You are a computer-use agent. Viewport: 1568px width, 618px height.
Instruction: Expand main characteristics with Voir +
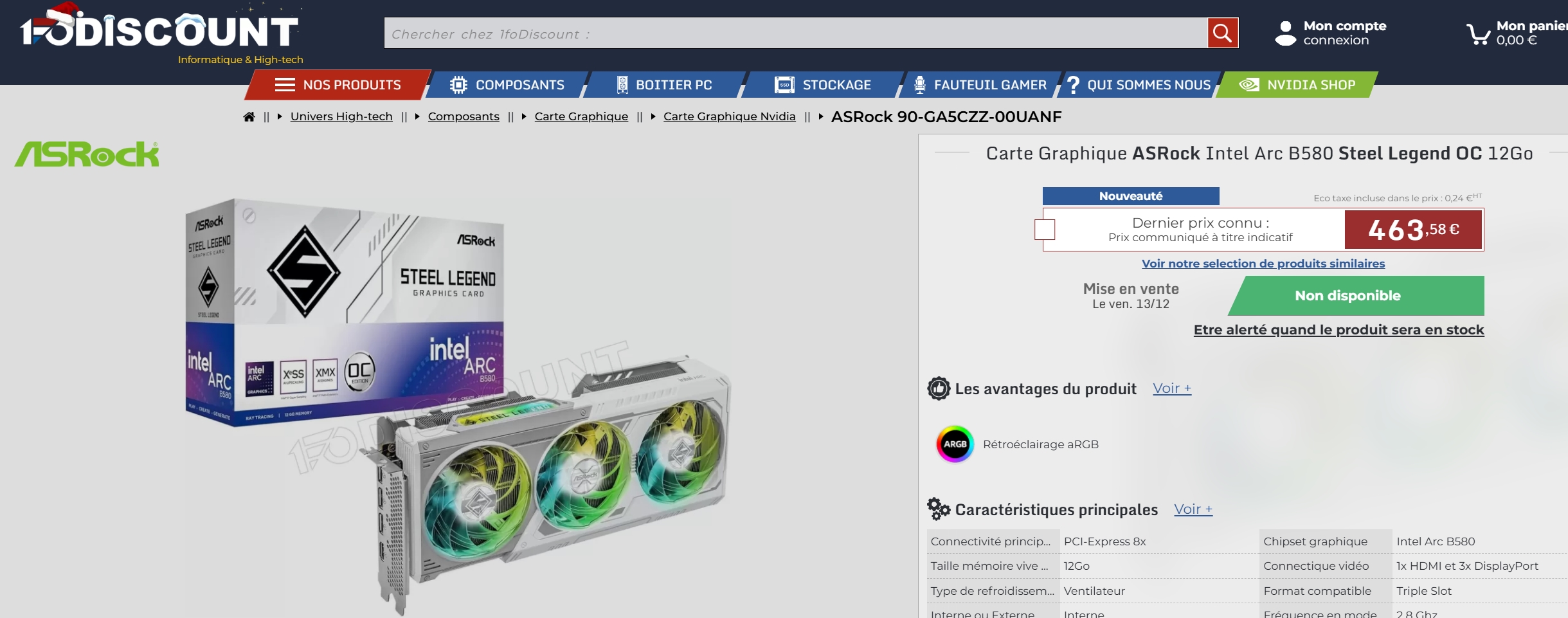(1193, 509)
